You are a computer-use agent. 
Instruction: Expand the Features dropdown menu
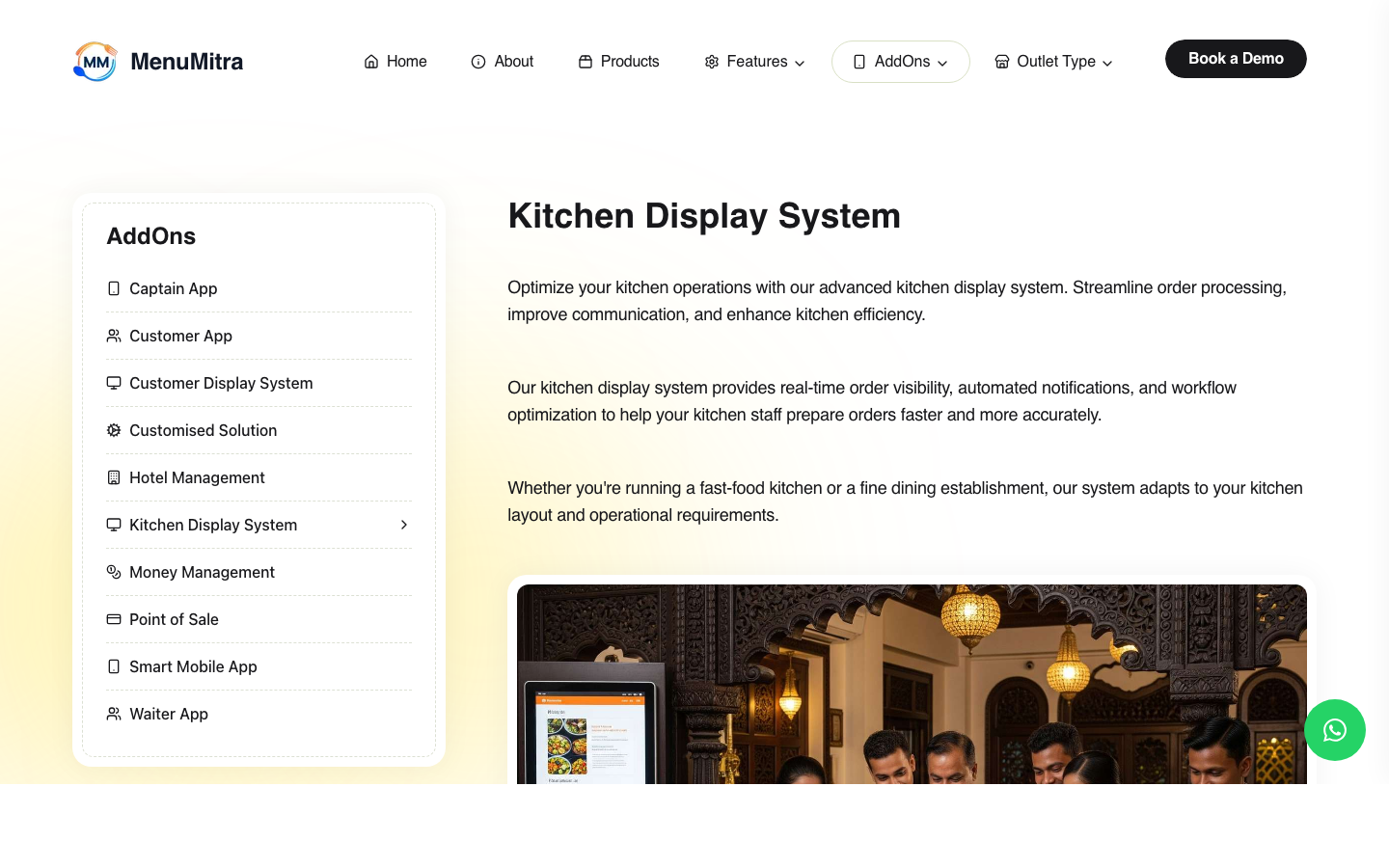pos(754,62)
